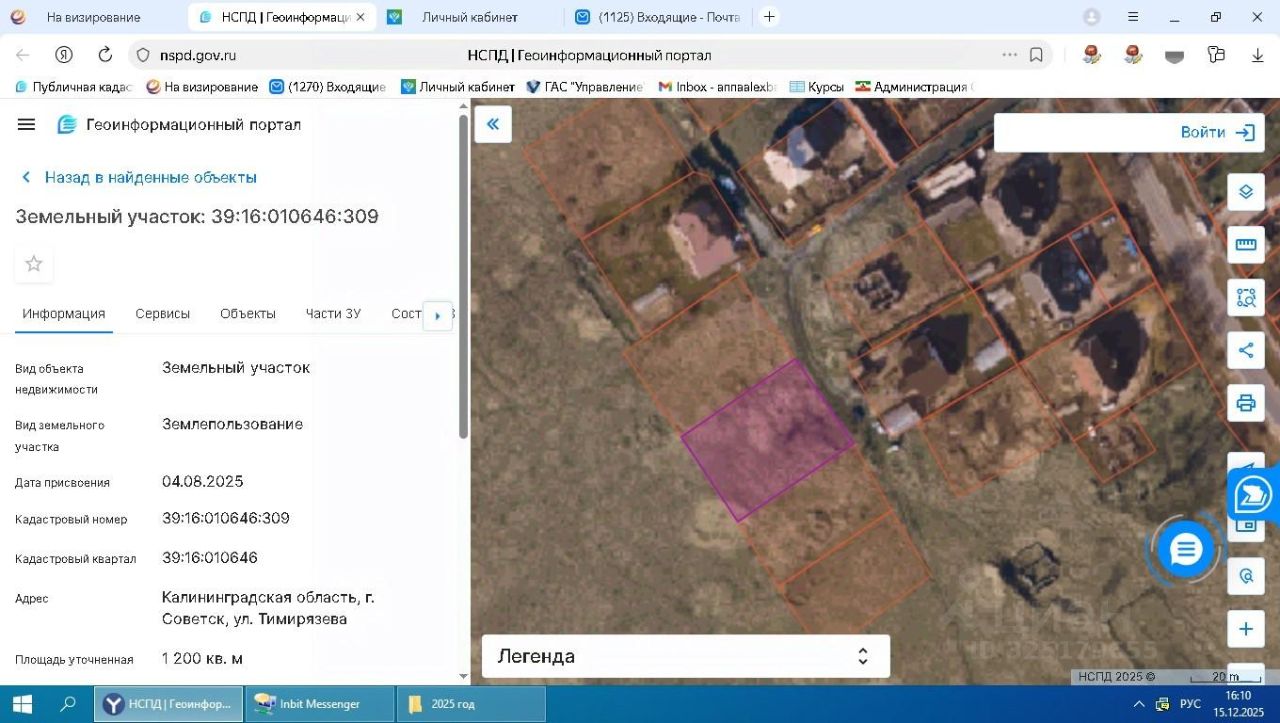Screen dimensions: 1280x723
Task: Click the cadastral number value 39:16:010646:309
Action: (x=226, y=518)
